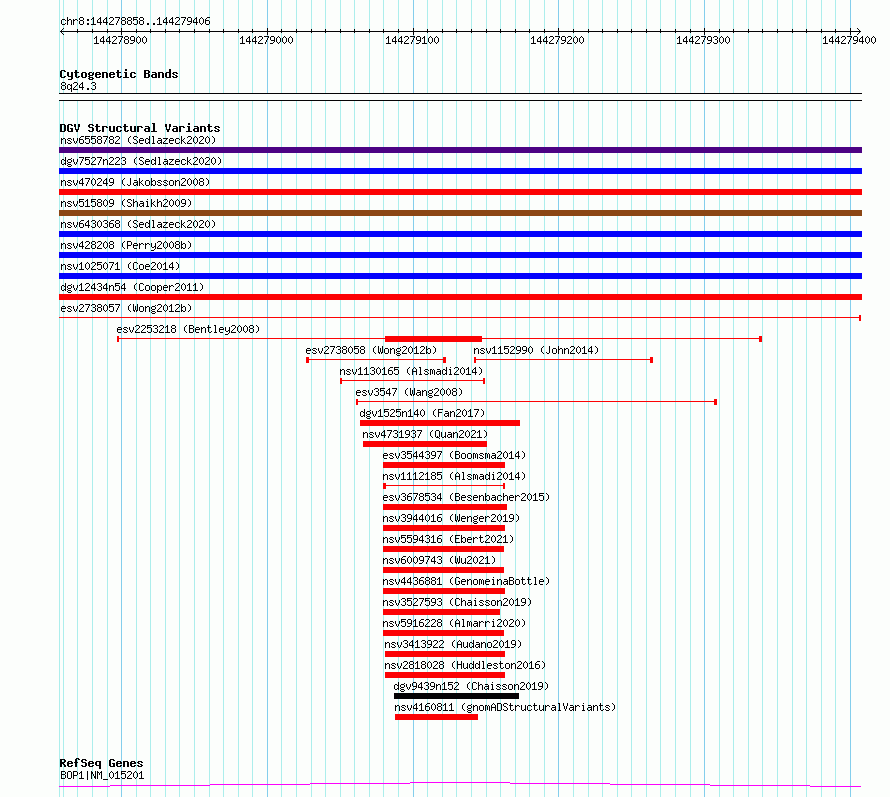
Task: Select the nsv4731937 (Quan2021) variant label
Action: pyautogui.click(x=425, y=434)
